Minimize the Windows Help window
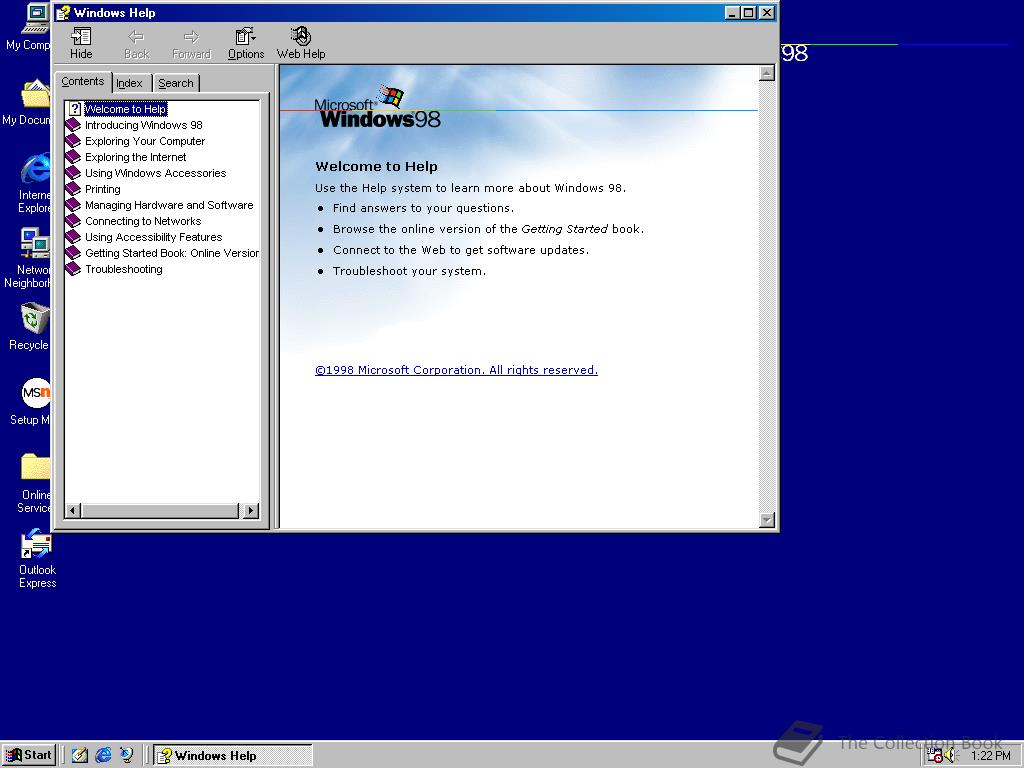 pyautogui.click(x=733, y=12)
